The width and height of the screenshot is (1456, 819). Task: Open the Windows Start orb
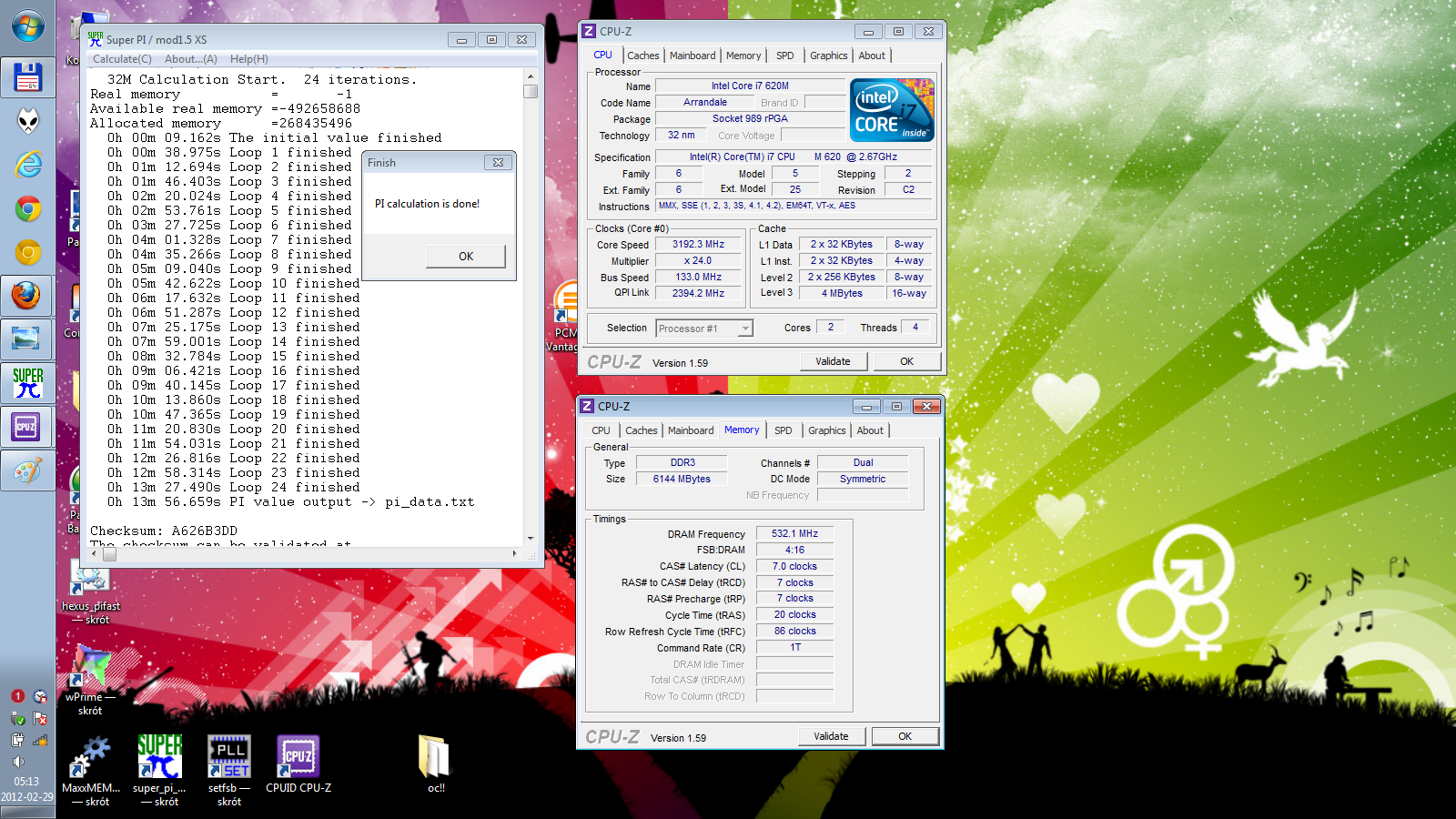(x=27, y=26)
